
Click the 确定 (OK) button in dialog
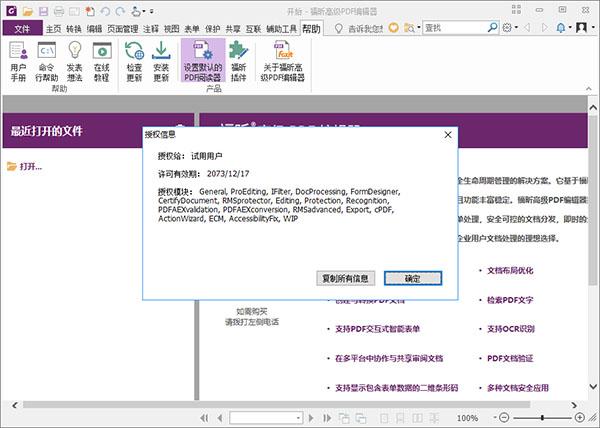(x=412, y=278)
